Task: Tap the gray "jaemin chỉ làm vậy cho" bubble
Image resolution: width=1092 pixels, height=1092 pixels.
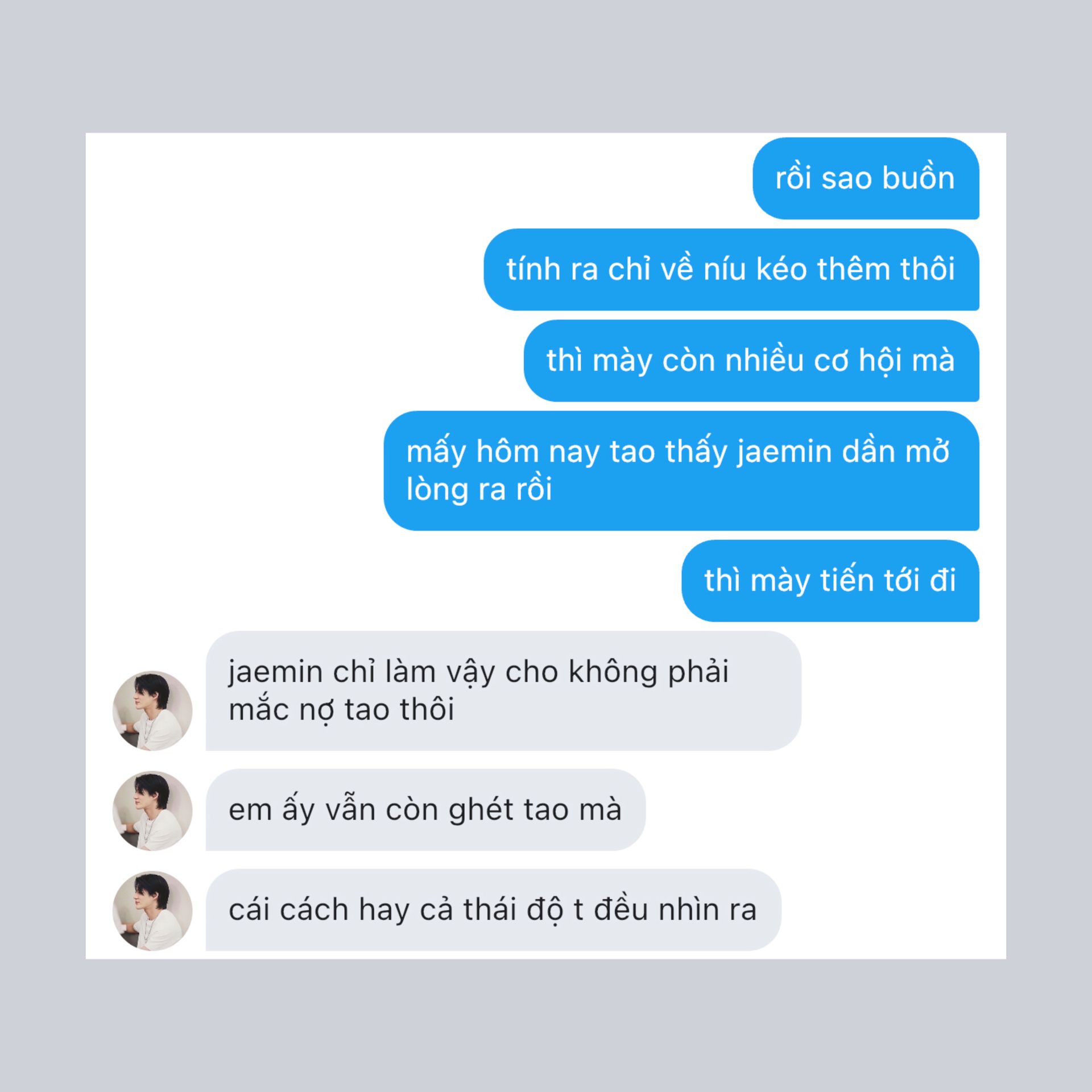Action: point(503,691)
